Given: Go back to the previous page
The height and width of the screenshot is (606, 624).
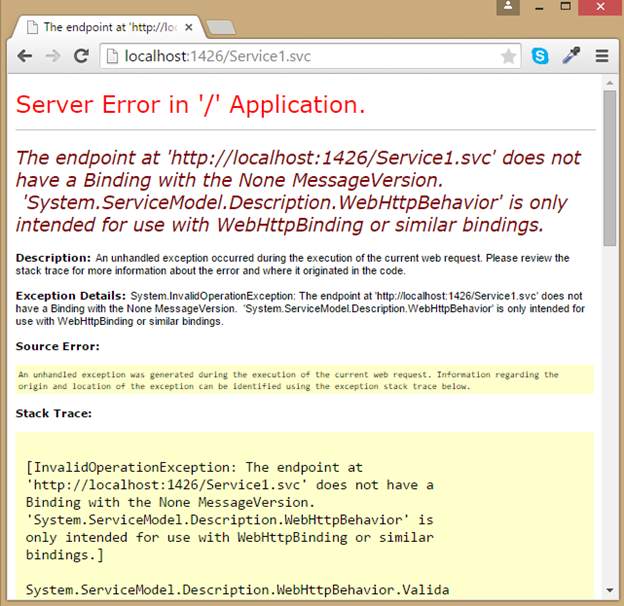Looking at the screenshot, I should [x=25, y=56].
